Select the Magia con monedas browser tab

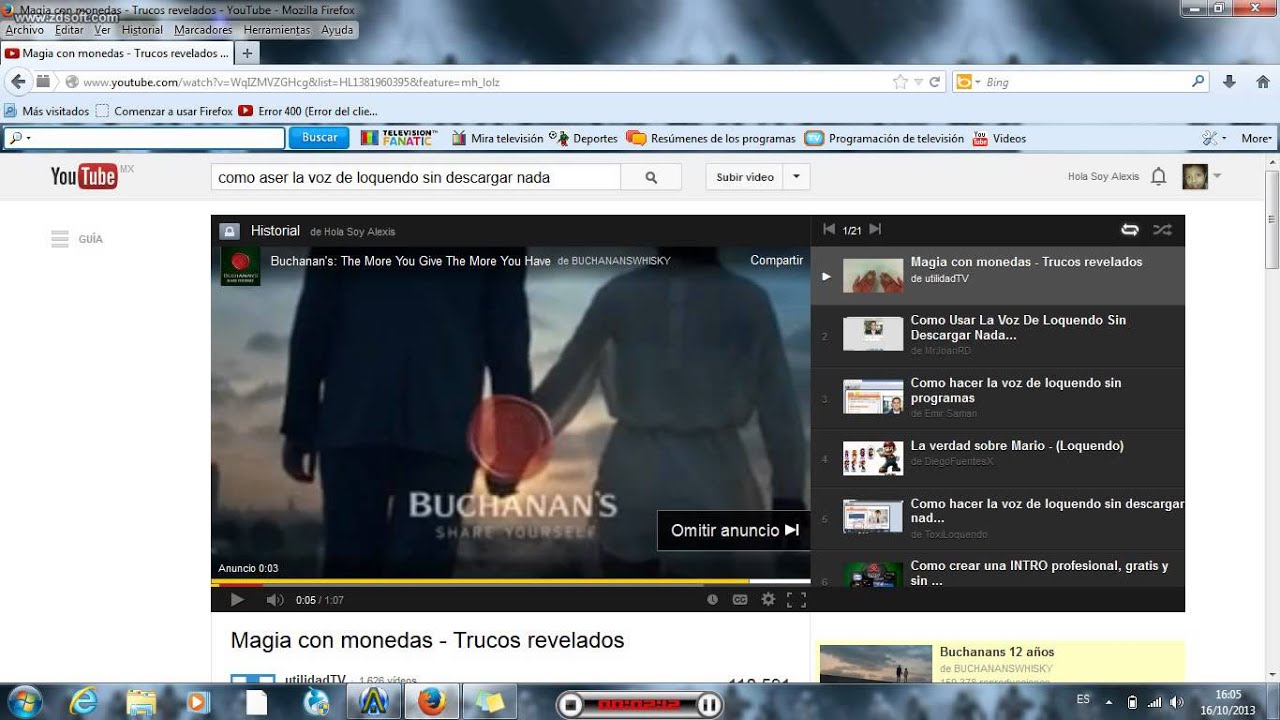pyautogui.click(x=117, y=53)
